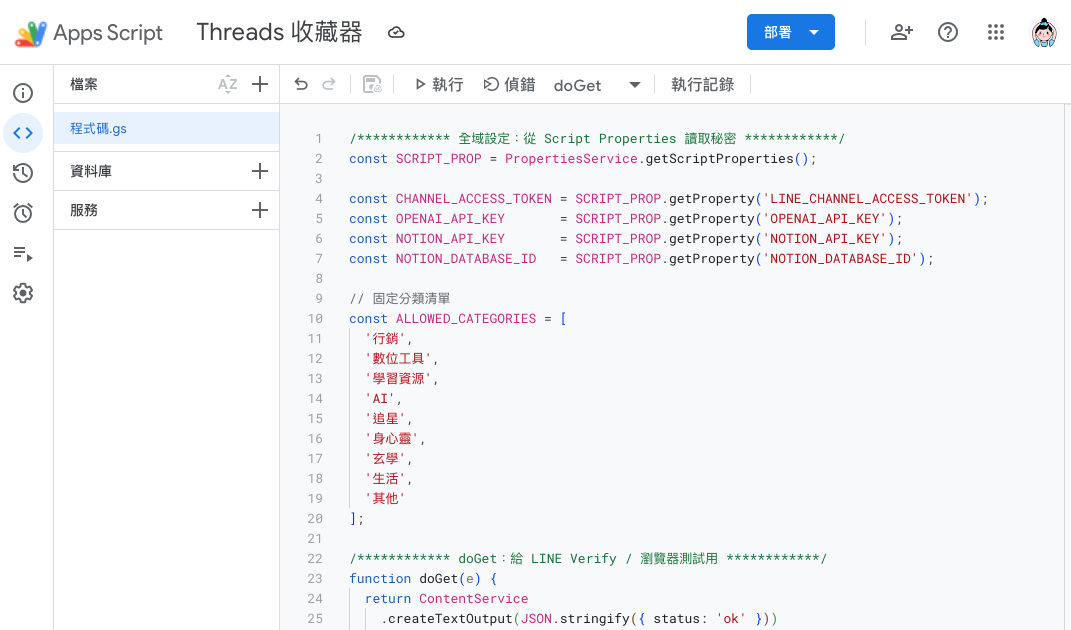This screenshot has height=630, width=1071.
Task: Open the Executions list icon
Action: point(23,253)
